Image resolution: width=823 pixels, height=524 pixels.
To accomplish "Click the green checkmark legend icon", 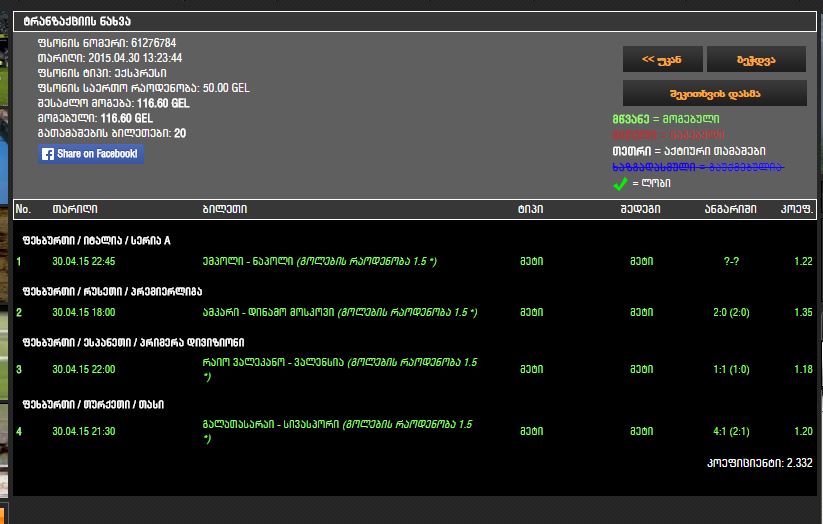I will pos(620,184).
